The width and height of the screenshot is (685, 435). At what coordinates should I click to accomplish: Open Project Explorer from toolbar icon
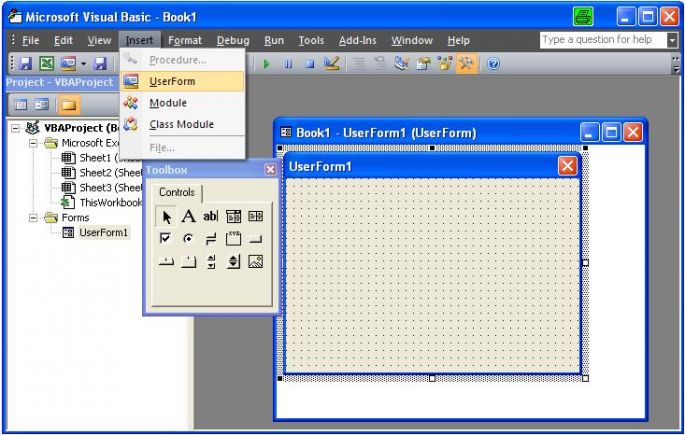[401, 64]
